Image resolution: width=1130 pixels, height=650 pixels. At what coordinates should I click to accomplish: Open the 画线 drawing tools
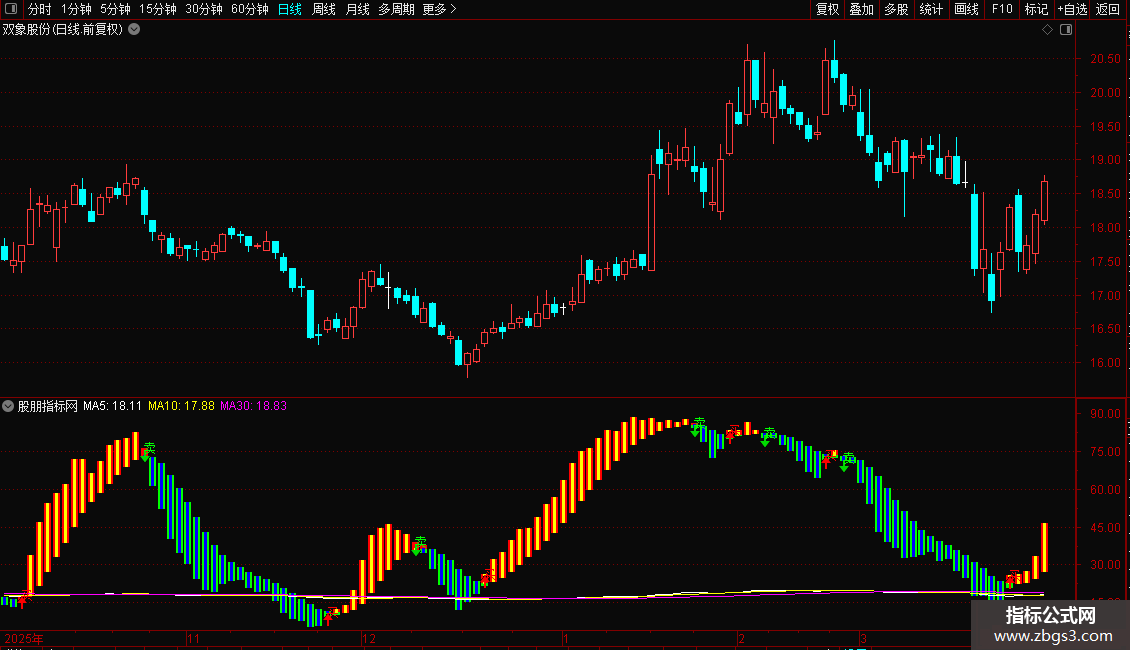point(966,9)
